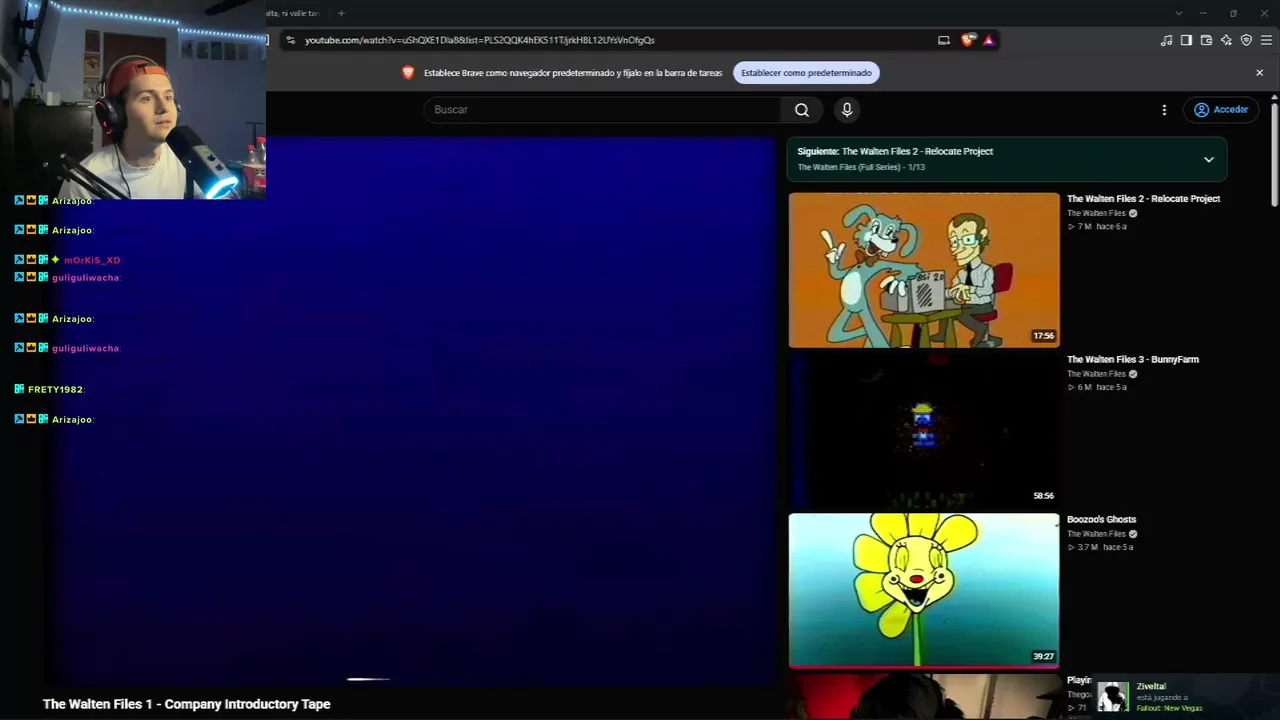This screenshot has width=1280, height=720.
Task: Click chat username mOrKiS_XD
Action: pos(91,260)
